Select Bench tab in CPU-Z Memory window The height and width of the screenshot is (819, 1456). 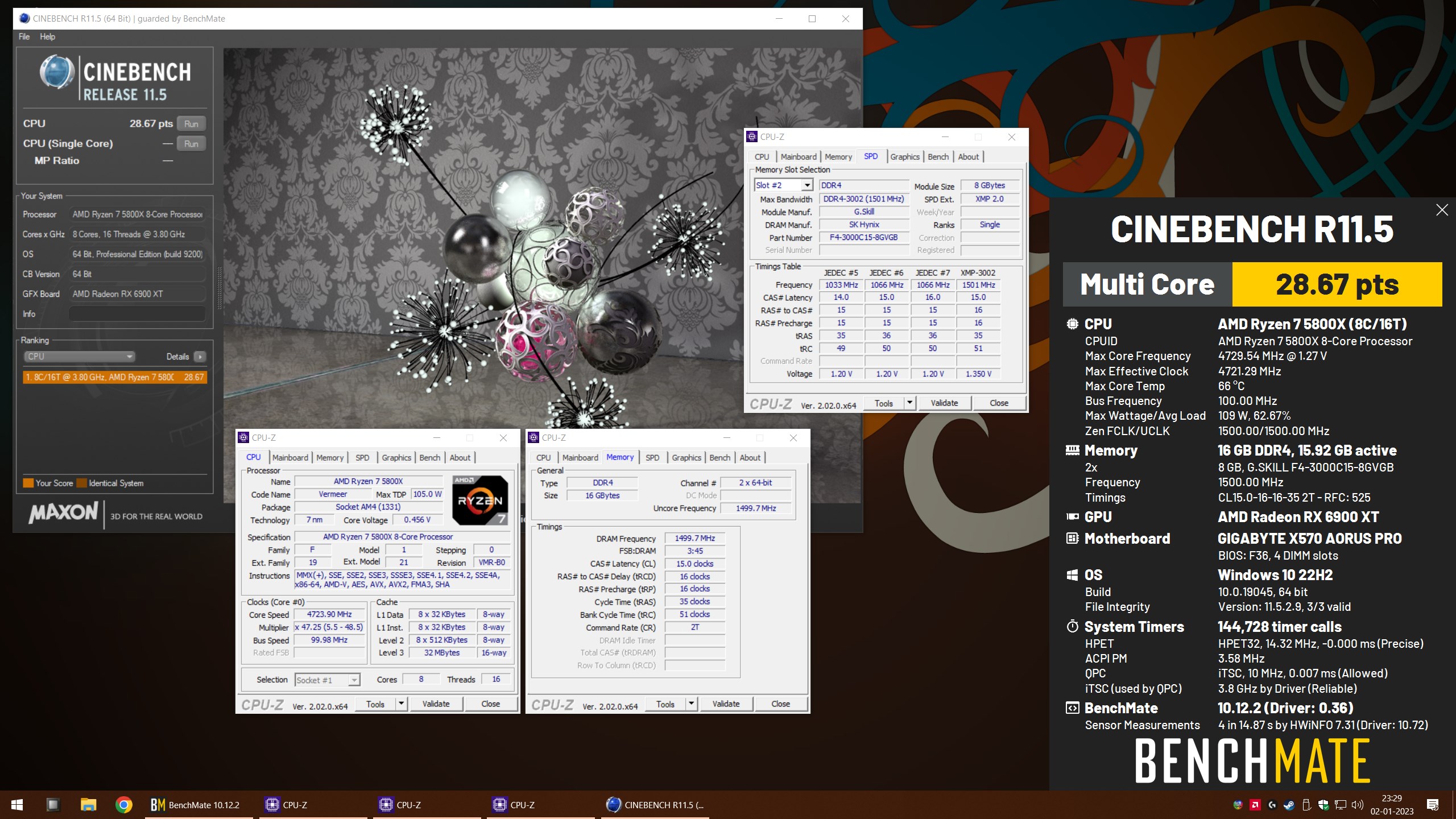[x=719, y=458]
